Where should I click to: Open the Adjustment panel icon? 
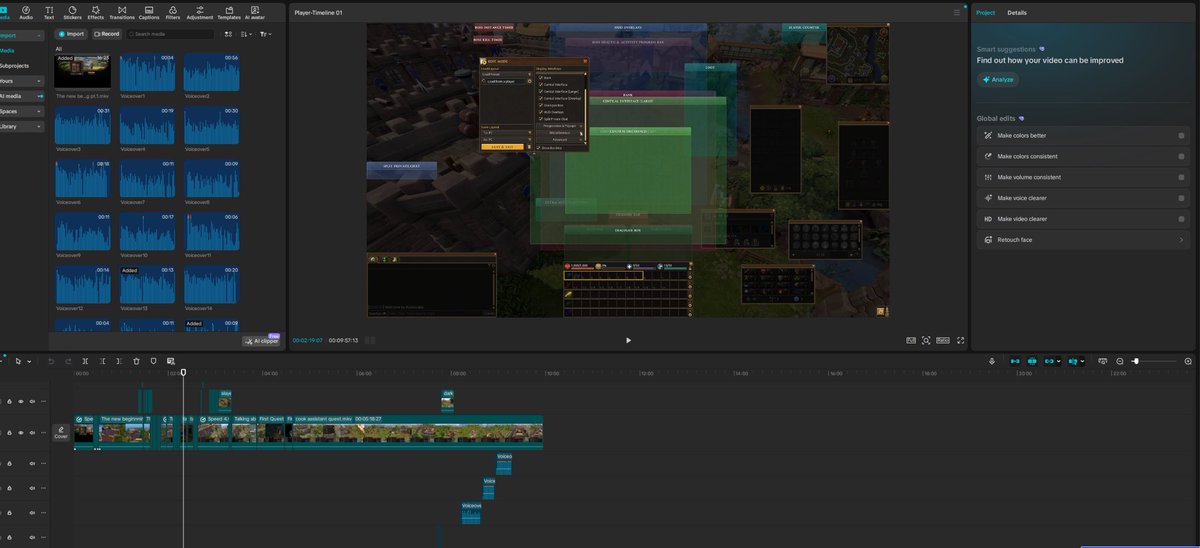[200, 13]
